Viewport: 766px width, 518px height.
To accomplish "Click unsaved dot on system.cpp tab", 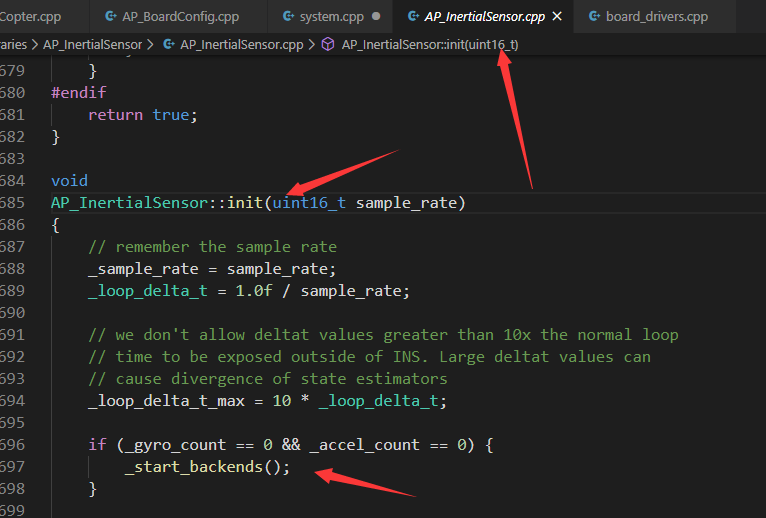I will (376, 16).
